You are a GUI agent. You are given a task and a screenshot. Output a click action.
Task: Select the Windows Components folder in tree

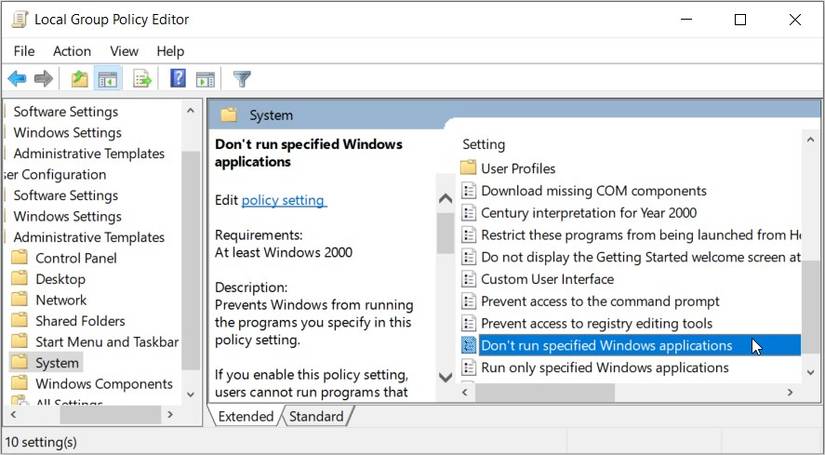click(x=104, y=384)
